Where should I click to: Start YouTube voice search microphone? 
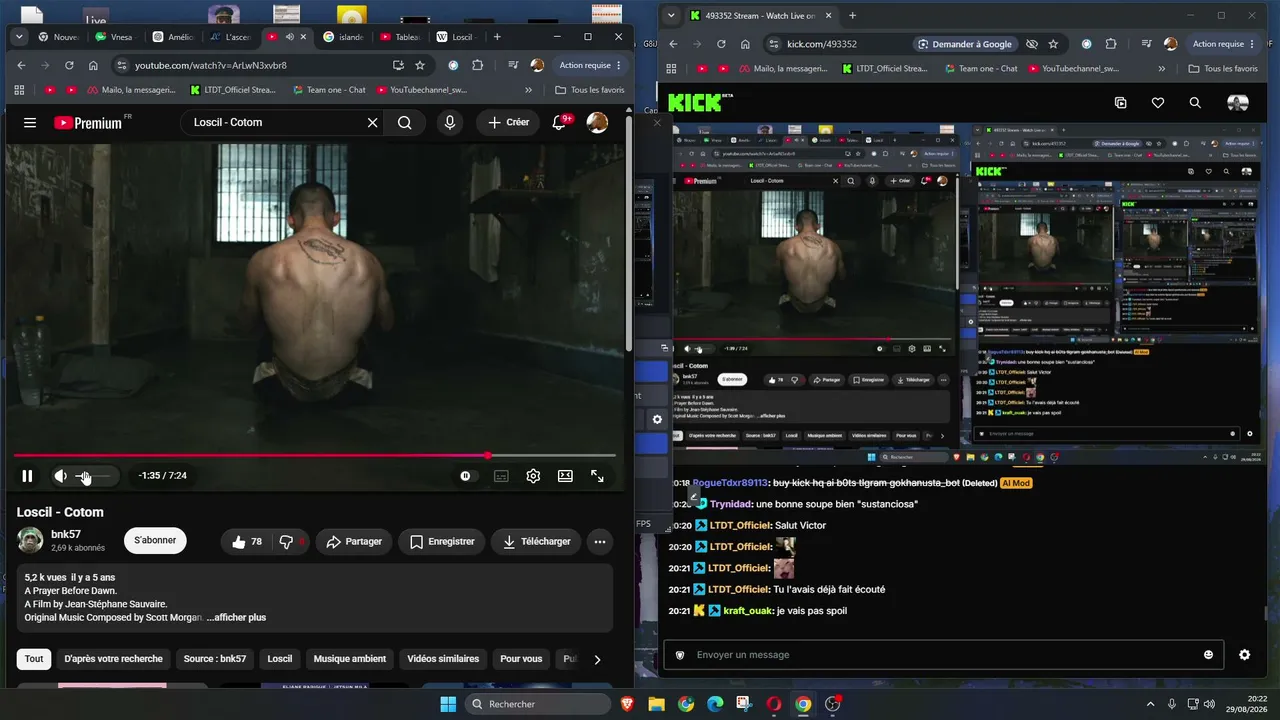pos(450,123)
